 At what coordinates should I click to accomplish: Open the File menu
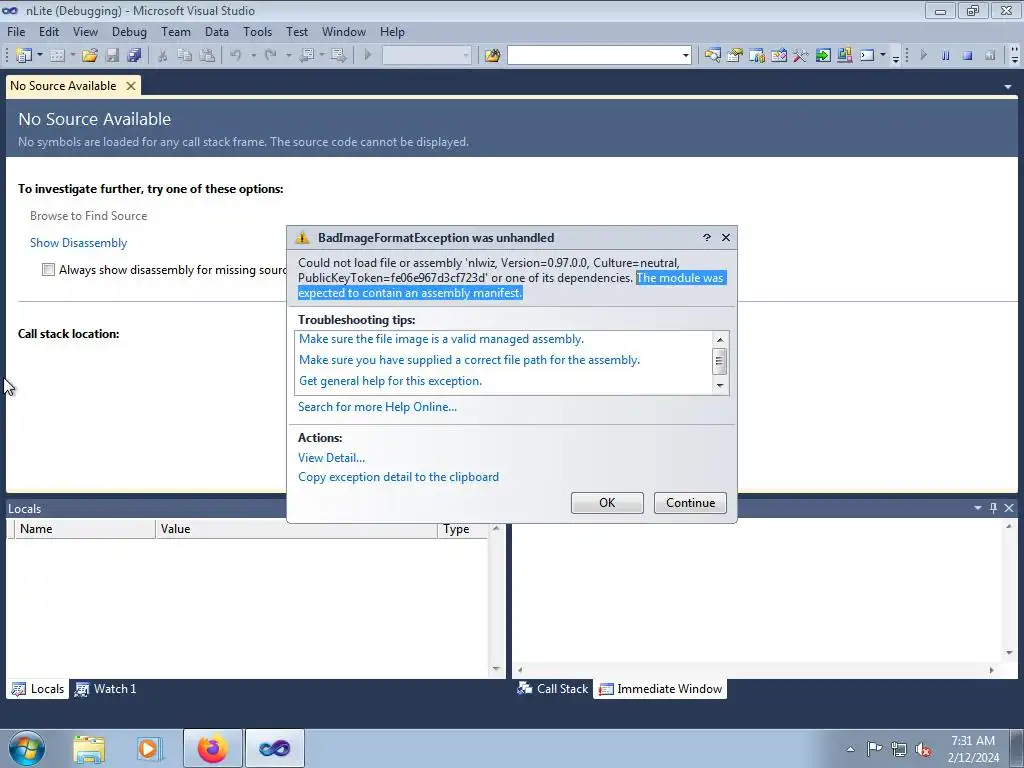tap(16, 31)
